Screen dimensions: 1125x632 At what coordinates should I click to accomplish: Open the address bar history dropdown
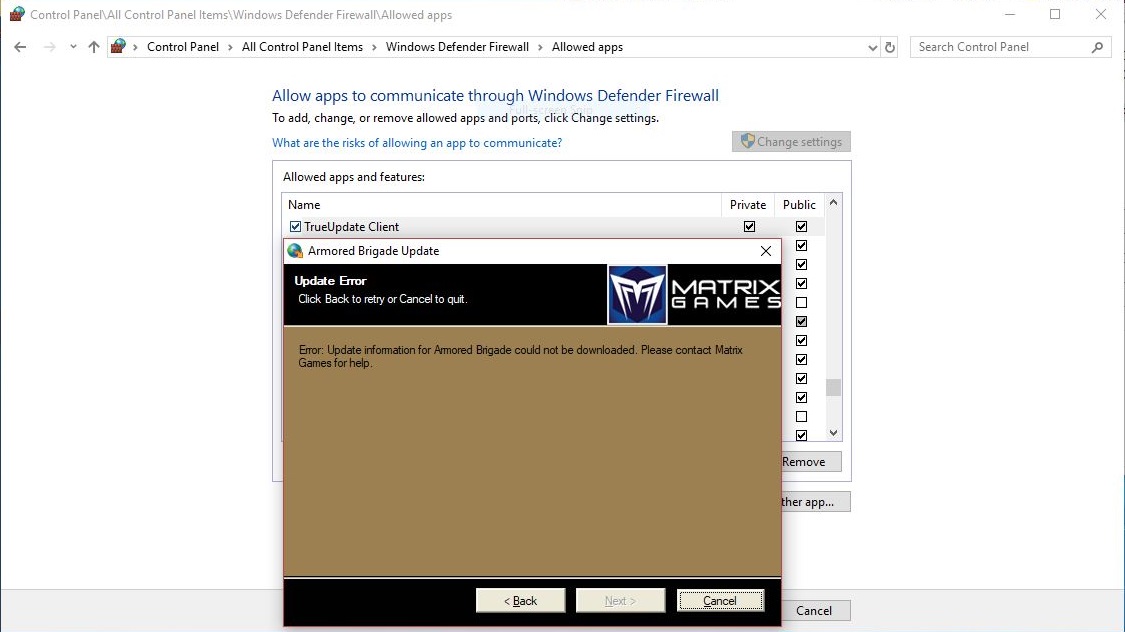[872, 47]
